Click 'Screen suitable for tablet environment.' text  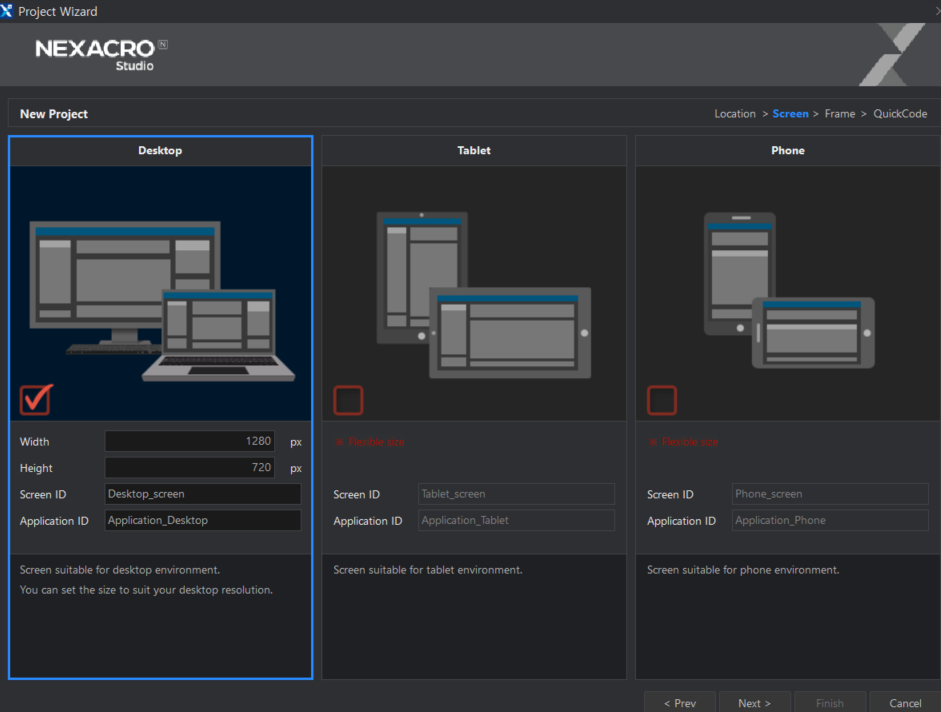[x=428, y=570]
